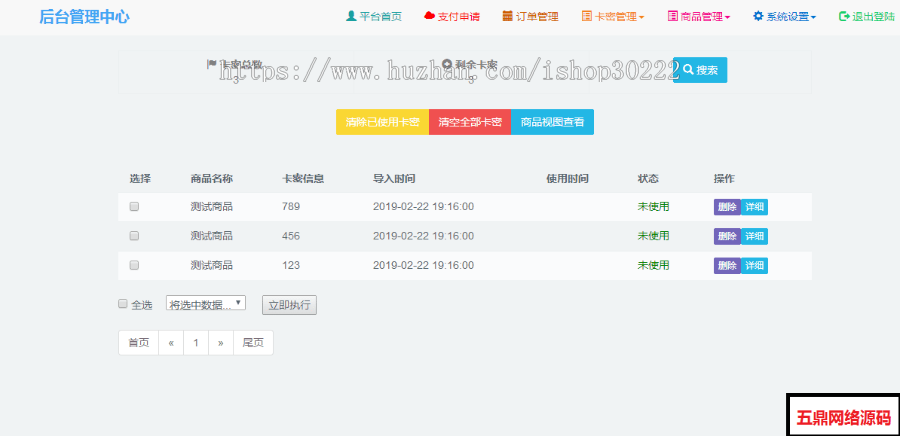Click import time in row 456
900x436 pixels.
pyautogui.click(x=424, y=236)
